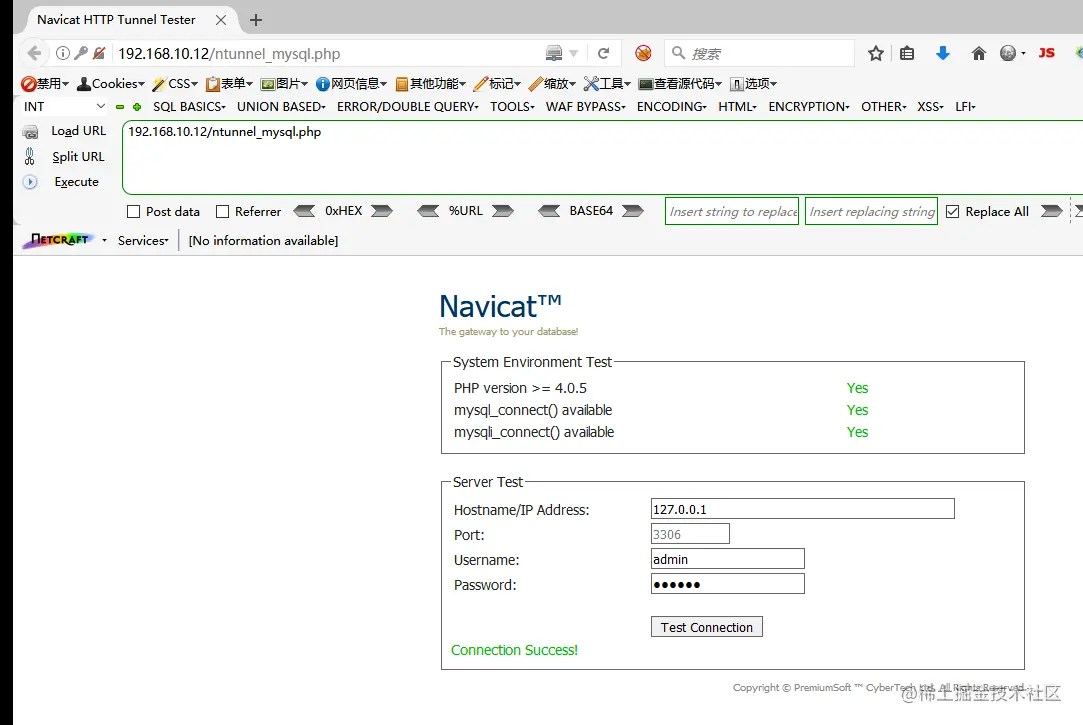This screenshot has height=725, width=1083.
Task: Click the key icon beside the address
Action: [x=81, y=53]
